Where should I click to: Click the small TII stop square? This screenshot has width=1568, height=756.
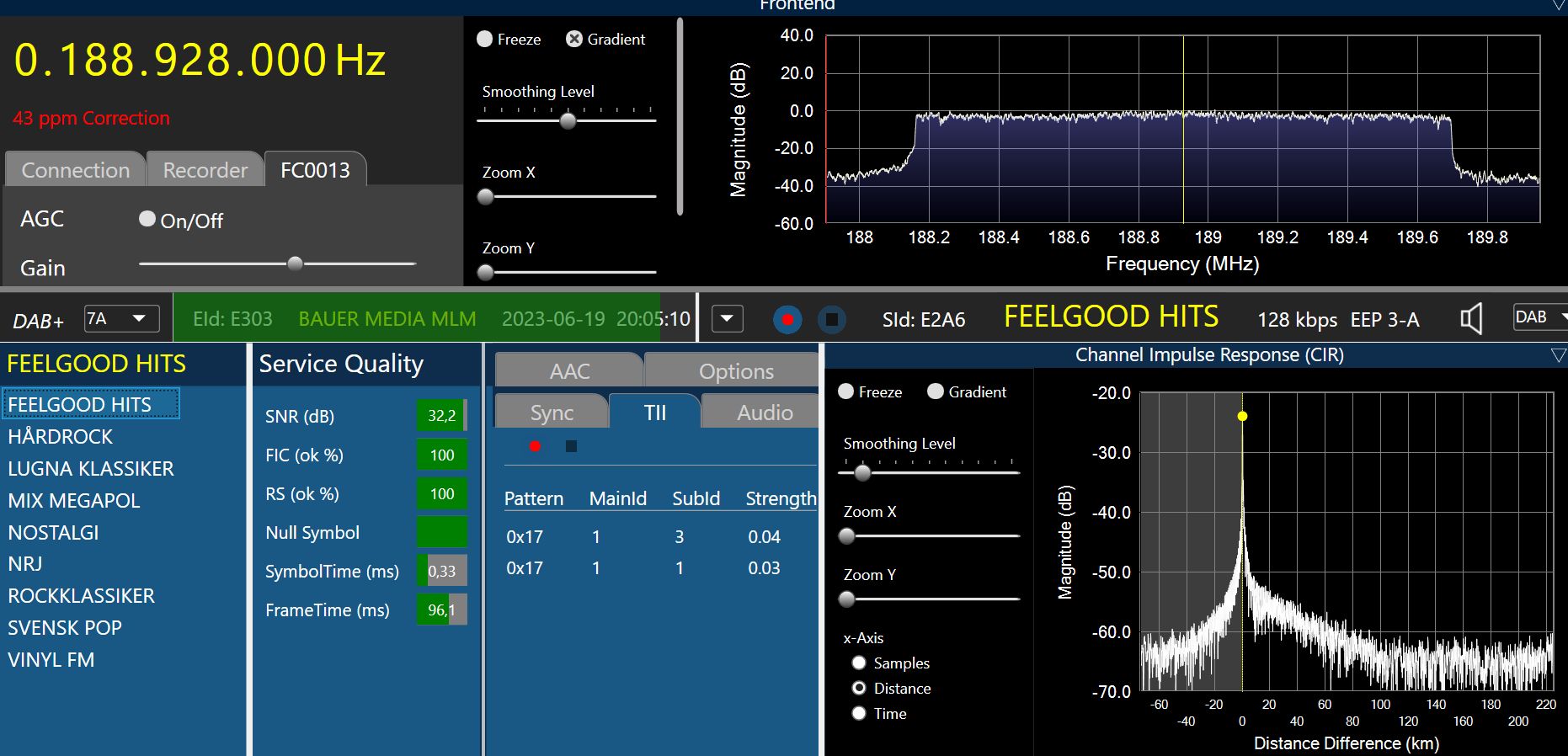click(x=571, y=446)
